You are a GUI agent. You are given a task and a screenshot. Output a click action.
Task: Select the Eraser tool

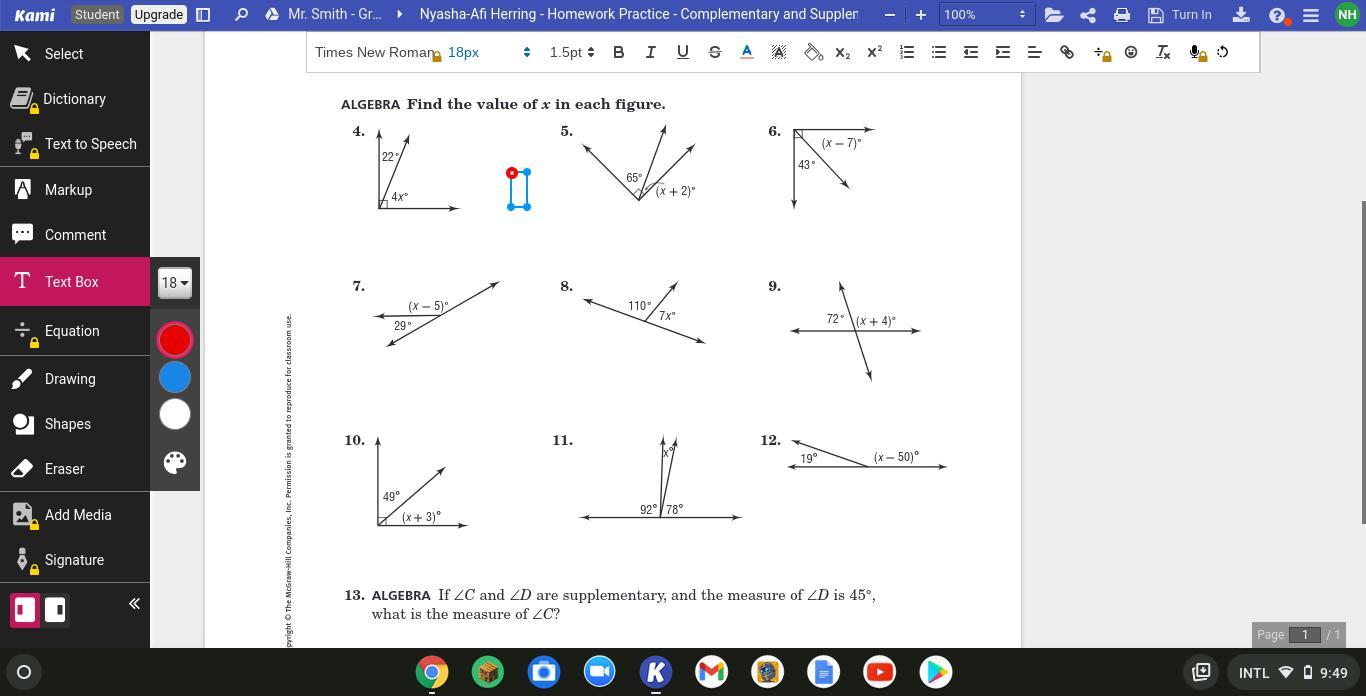(75, 469)
